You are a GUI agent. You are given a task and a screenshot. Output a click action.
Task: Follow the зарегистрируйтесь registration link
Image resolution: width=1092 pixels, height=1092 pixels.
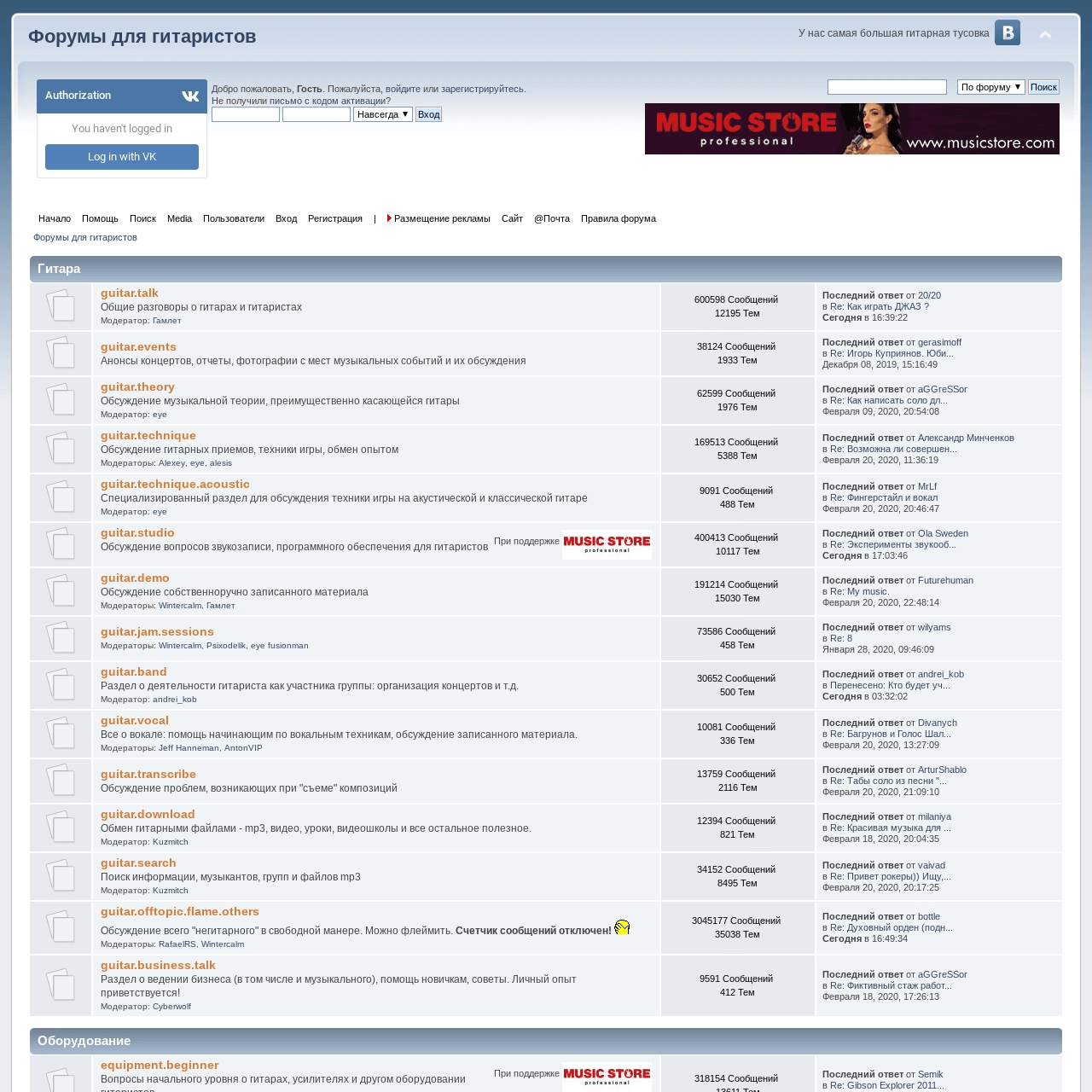[x=482, y=89]
